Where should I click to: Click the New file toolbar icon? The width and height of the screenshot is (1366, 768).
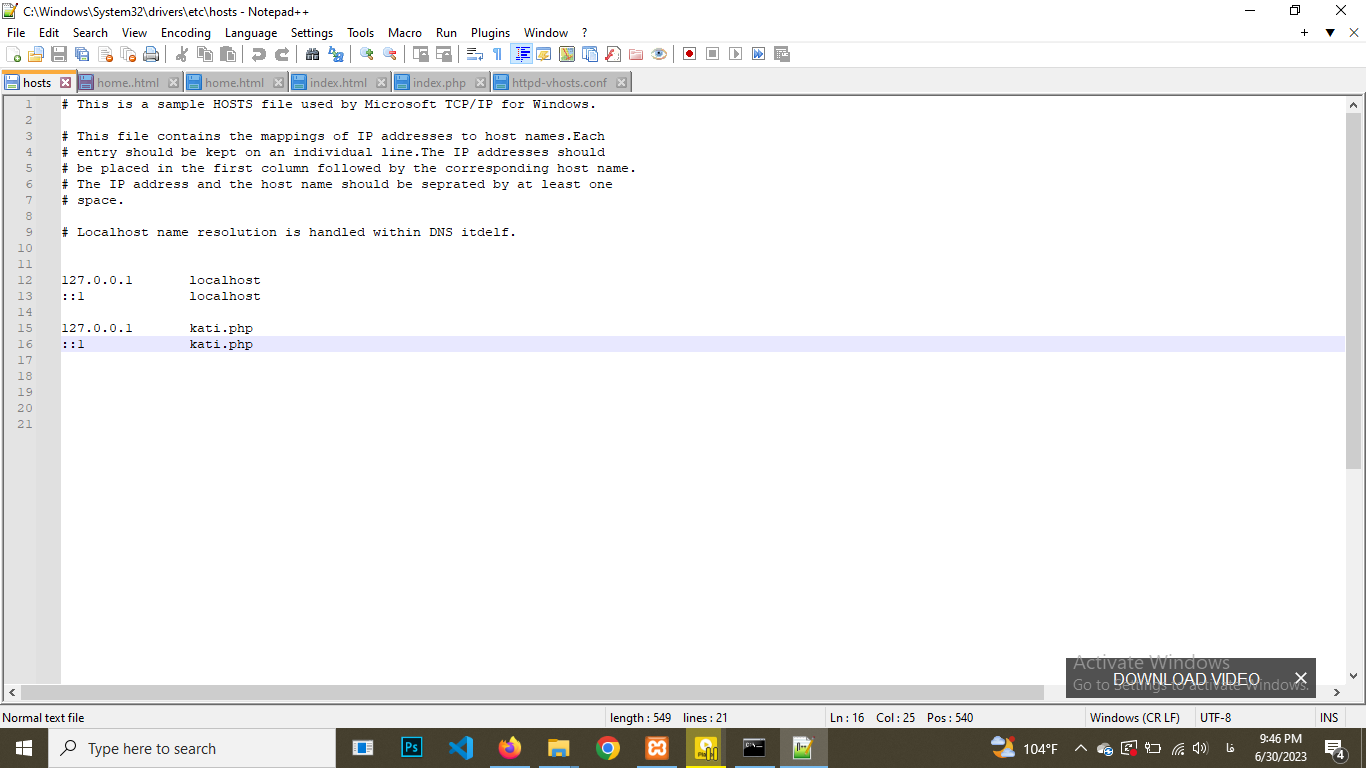point(13,54)
